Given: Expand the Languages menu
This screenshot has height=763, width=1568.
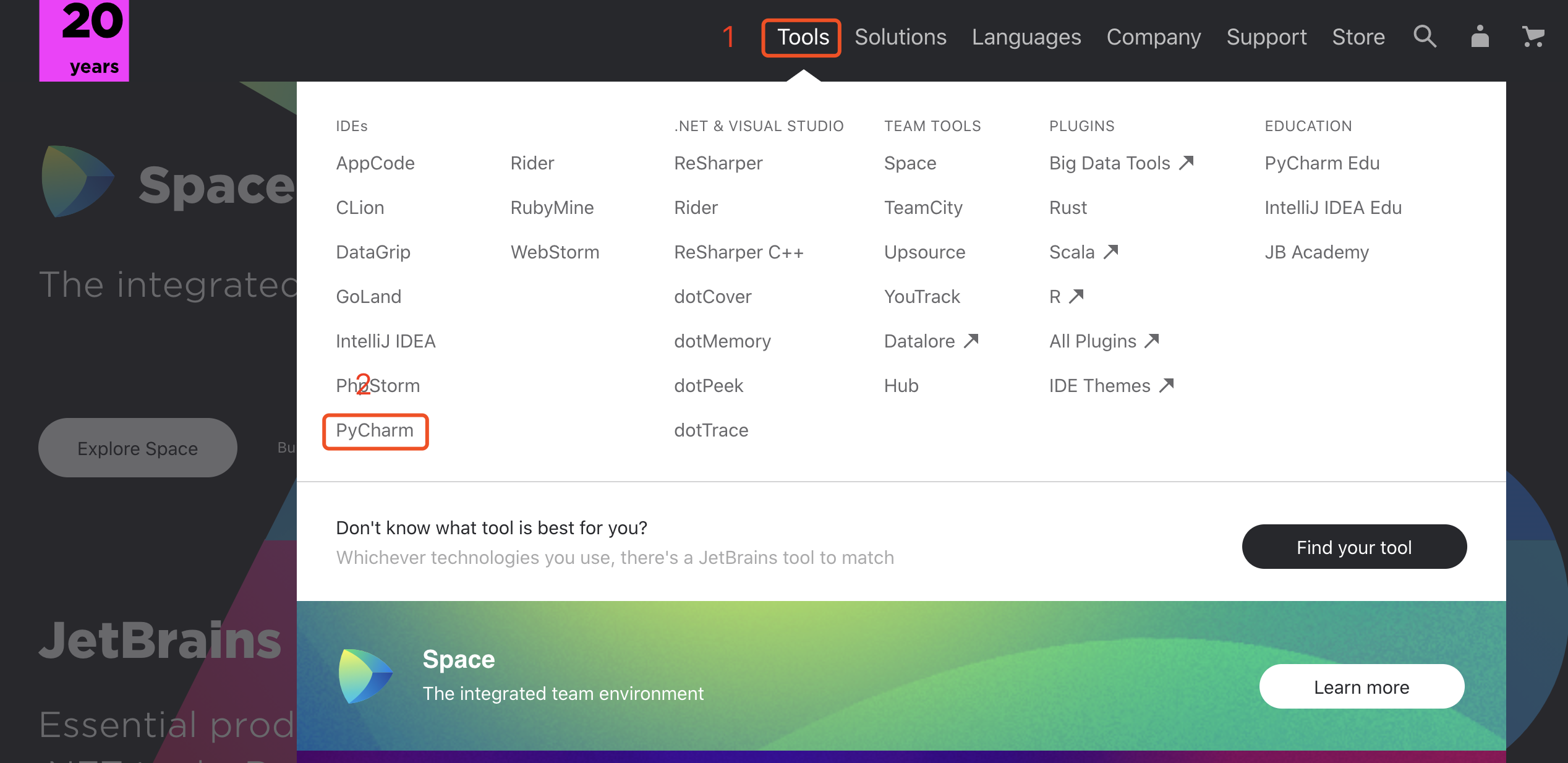Looking at the screenshot, I should click(x=1026, y=37).
